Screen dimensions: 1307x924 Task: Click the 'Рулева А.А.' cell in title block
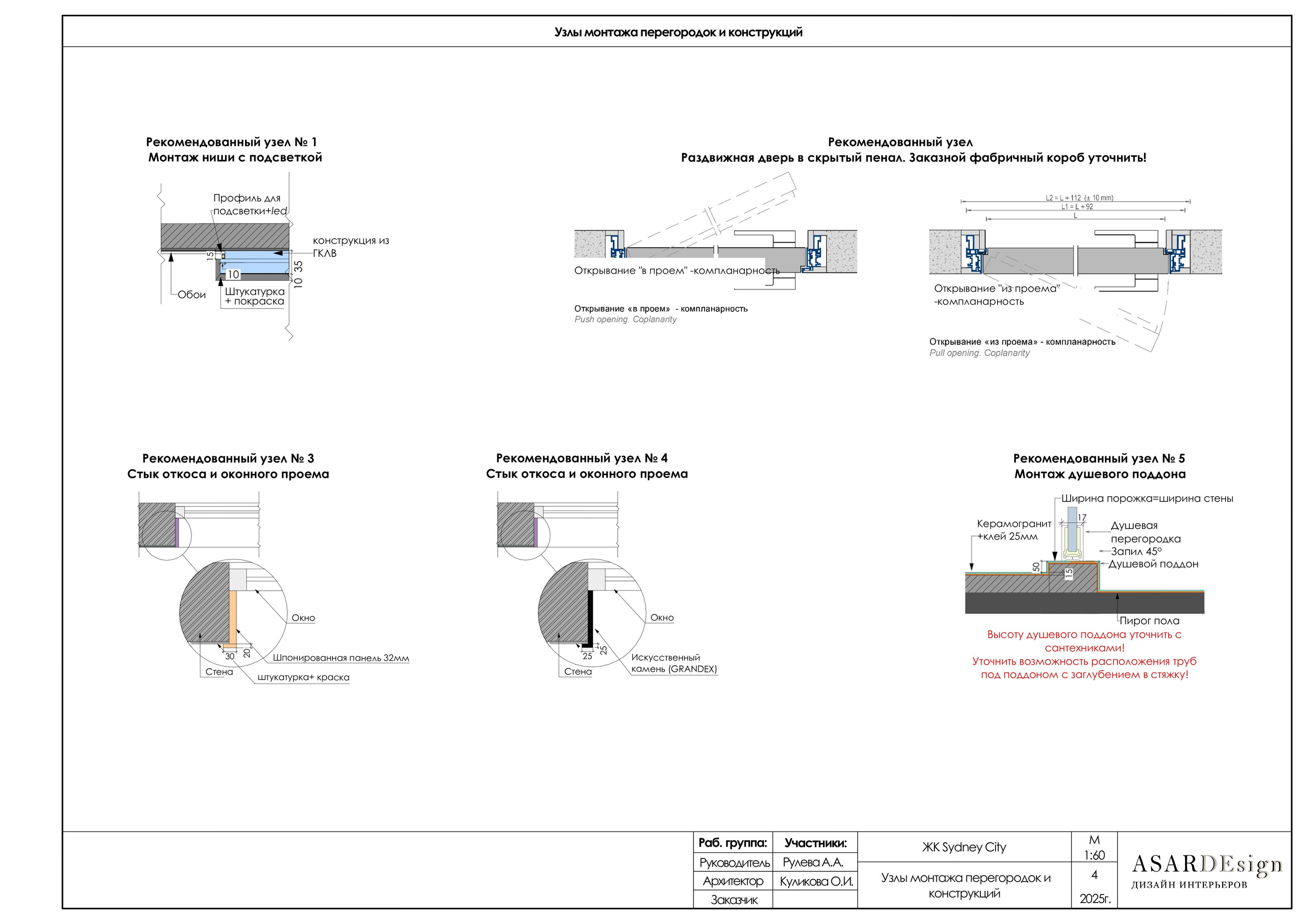coord(812,863)
